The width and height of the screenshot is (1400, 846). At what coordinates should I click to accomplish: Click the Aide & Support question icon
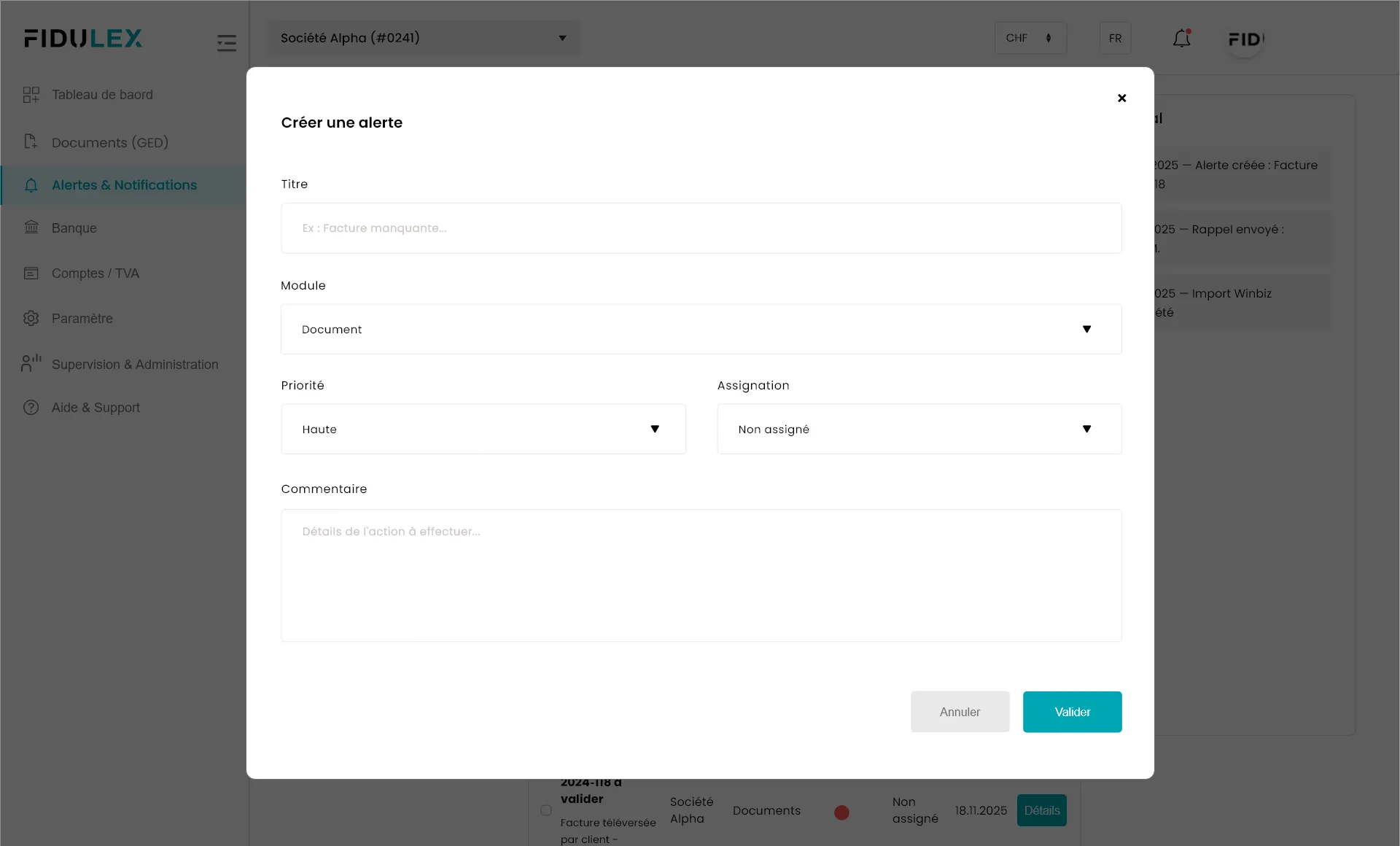[x=31, y=408]
